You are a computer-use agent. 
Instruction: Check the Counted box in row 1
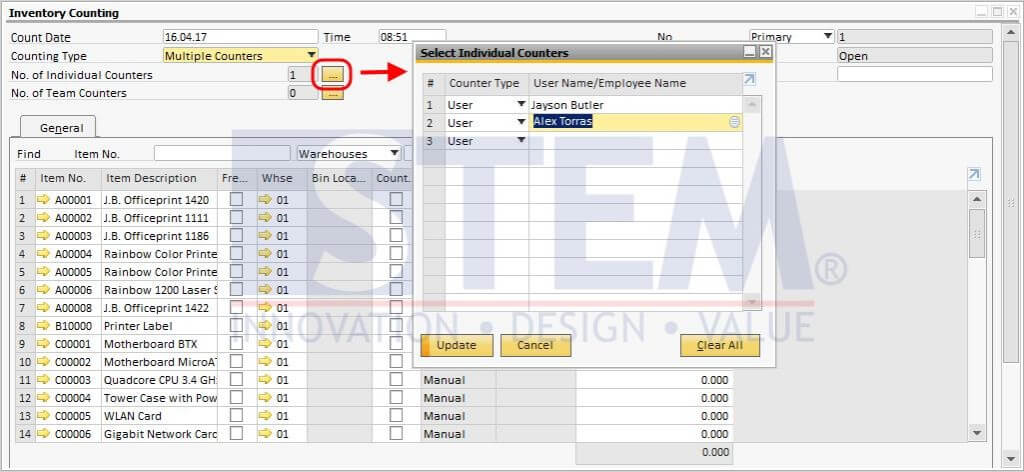coord(396,200)
